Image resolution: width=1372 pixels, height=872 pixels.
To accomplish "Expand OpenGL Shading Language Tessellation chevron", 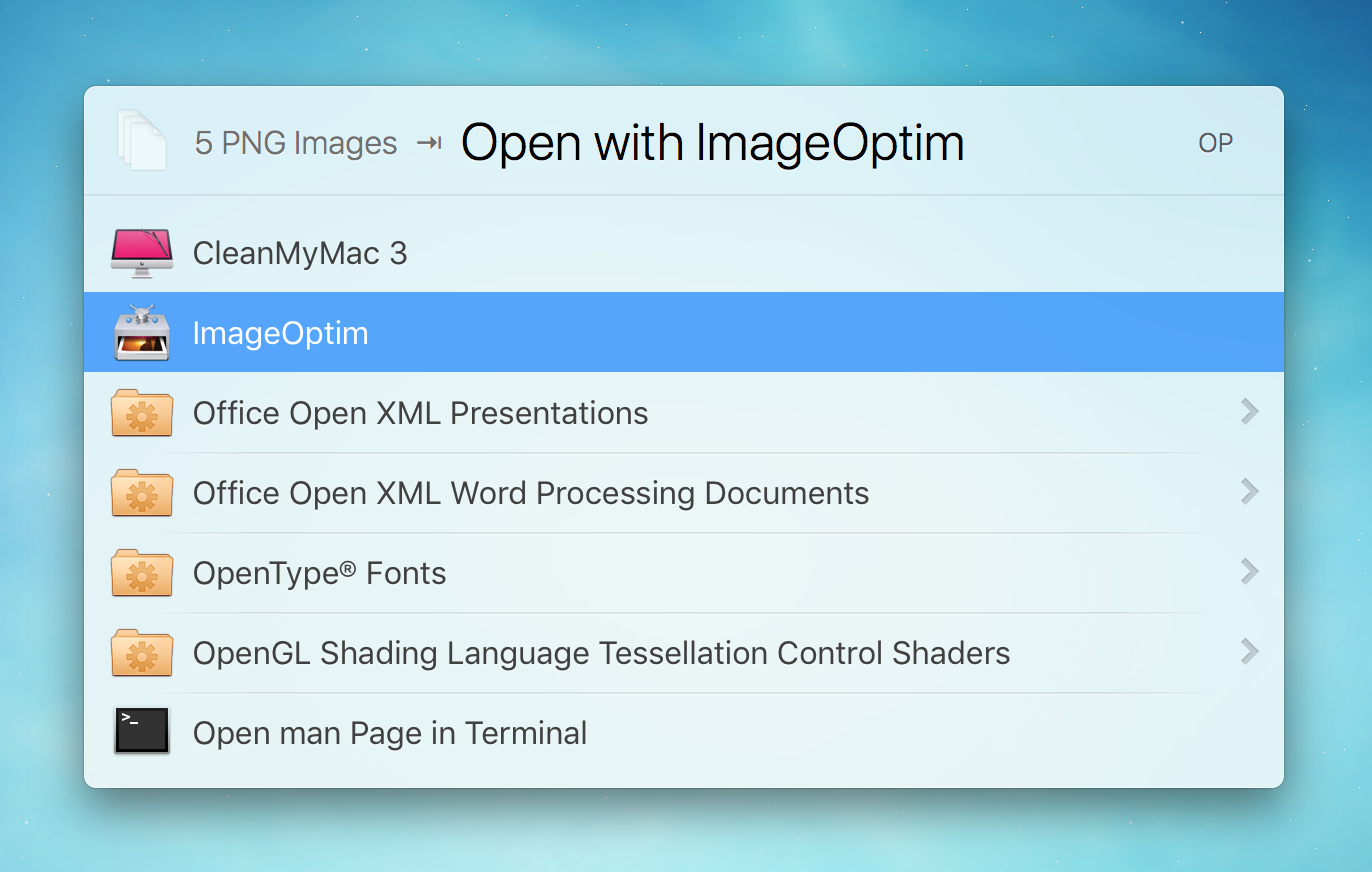I will tap(1249, 651).
